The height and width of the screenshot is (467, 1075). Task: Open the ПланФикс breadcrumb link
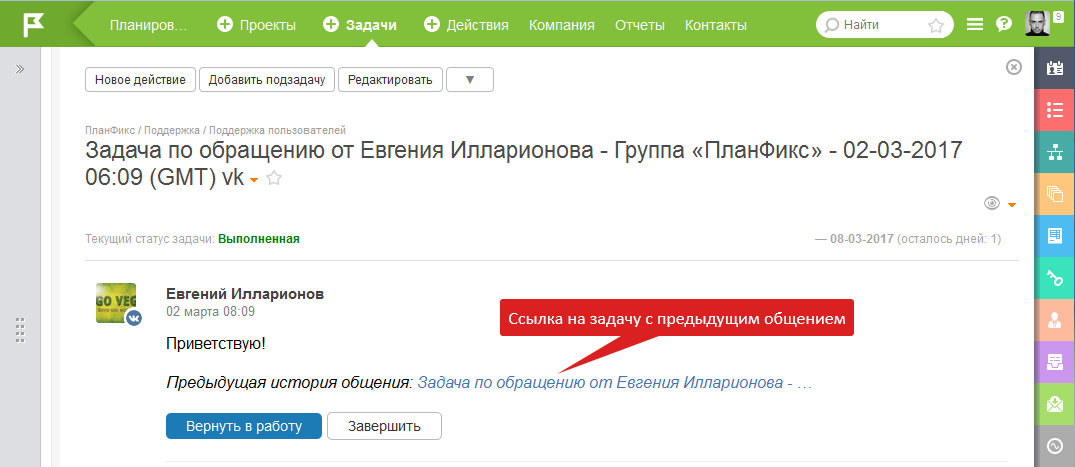[109, 130]
